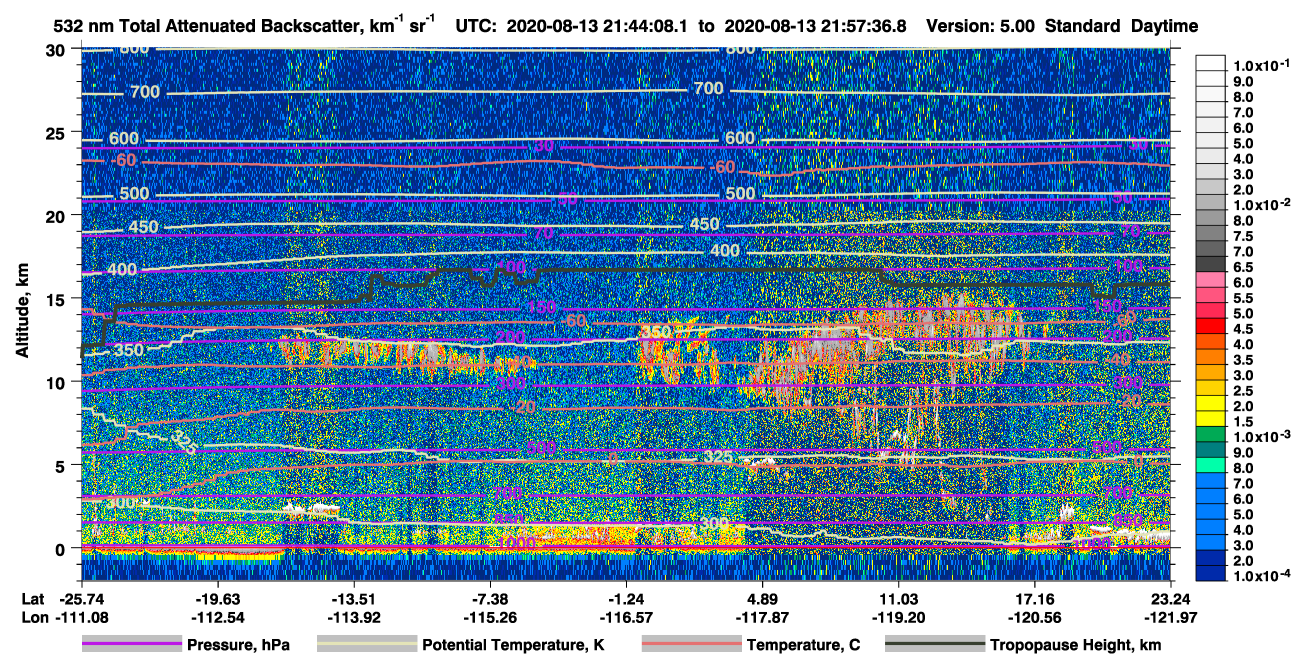
Task: Click the 'Version: 5.00' text in title
Action: coord(981,27)
